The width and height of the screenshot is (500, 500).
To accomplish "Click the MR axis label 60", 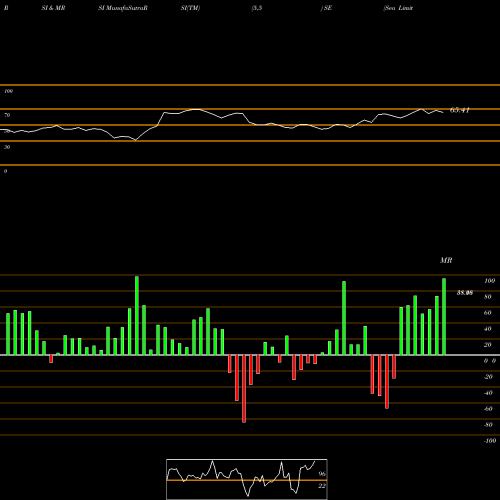I will click(x=488, y=313).
